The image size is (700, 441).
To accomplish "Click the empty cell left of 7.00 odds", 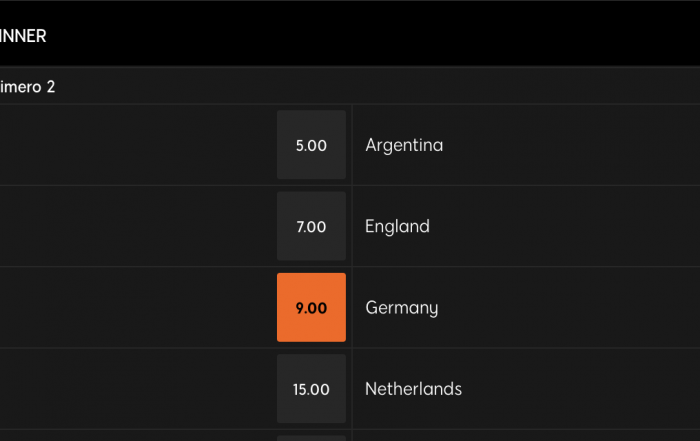I will point(136,226).
